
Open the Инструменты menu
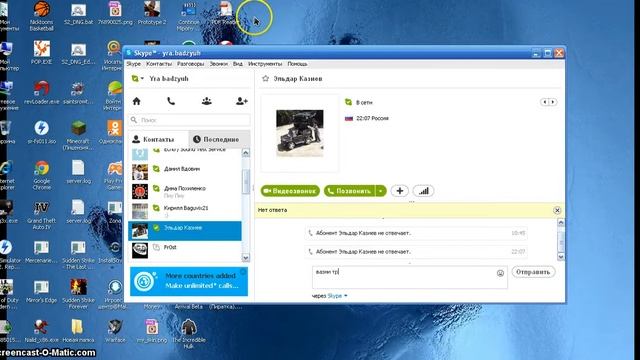click(265, 64)
